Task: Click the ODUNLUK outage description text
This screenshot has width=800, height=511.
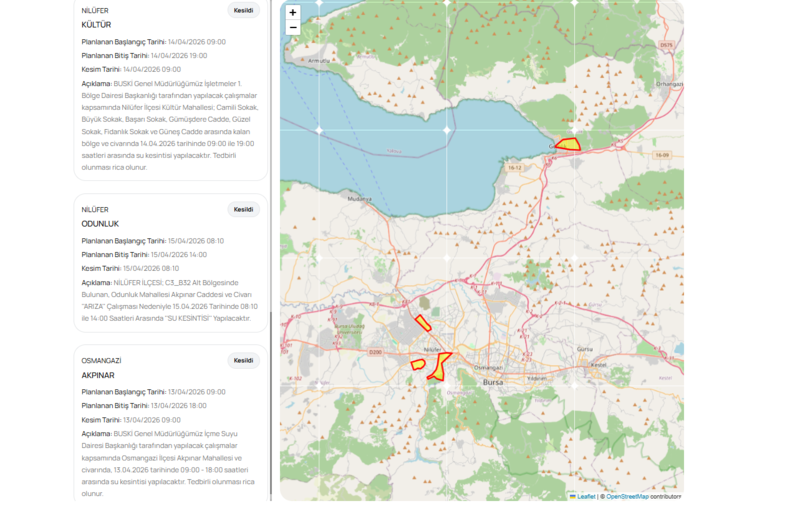Action: 170,300
